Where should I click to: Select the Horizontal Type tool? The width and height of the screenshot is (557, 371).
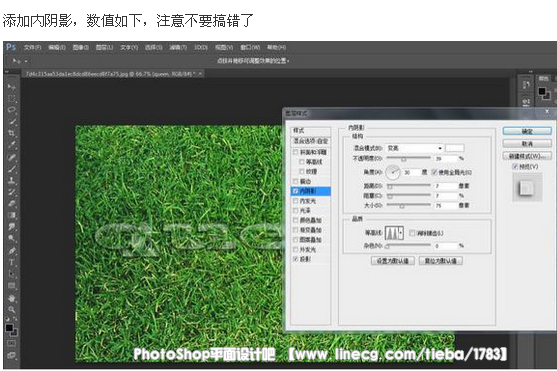point(11,262)
